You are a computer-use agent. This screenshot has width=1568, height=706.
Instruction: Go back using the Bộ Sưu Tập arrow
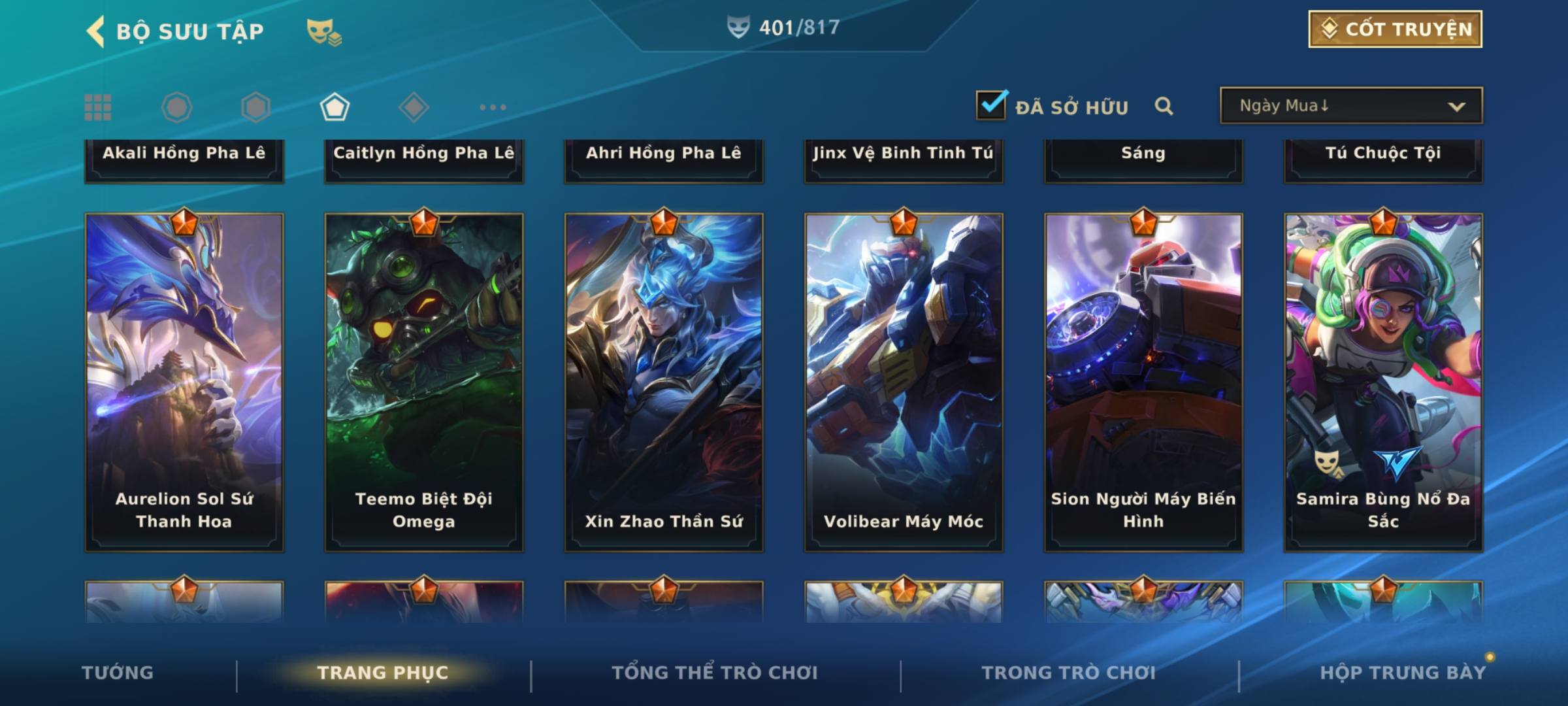pos(95,31)
